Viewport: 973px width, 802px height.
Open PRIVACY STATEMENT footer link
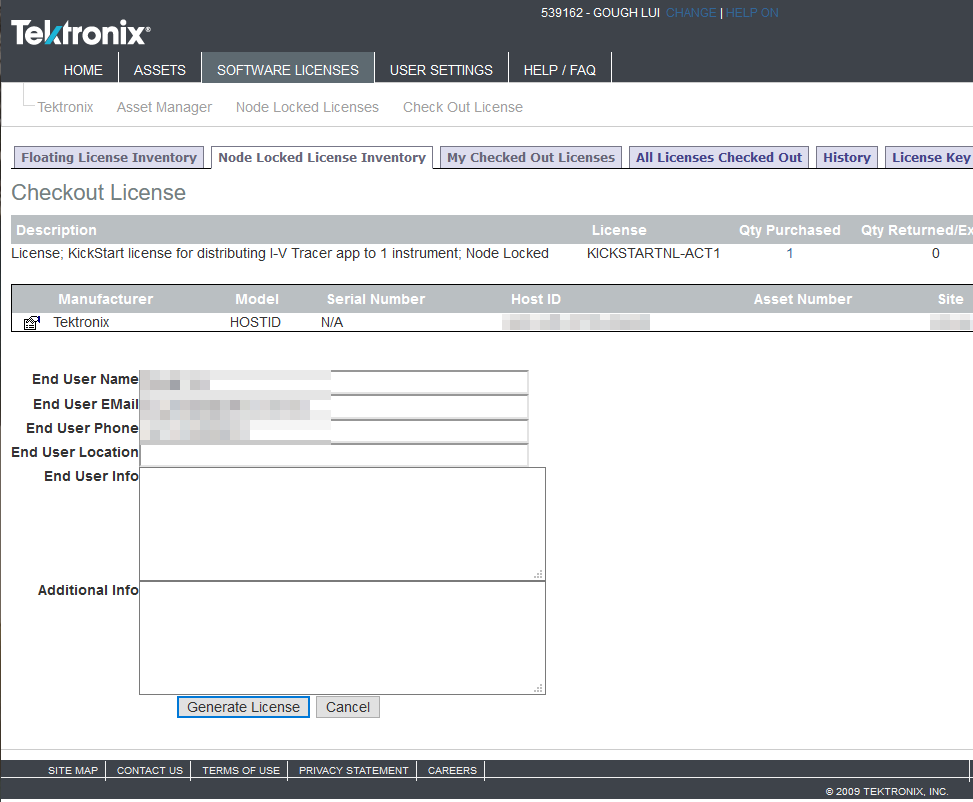(353, 770)
